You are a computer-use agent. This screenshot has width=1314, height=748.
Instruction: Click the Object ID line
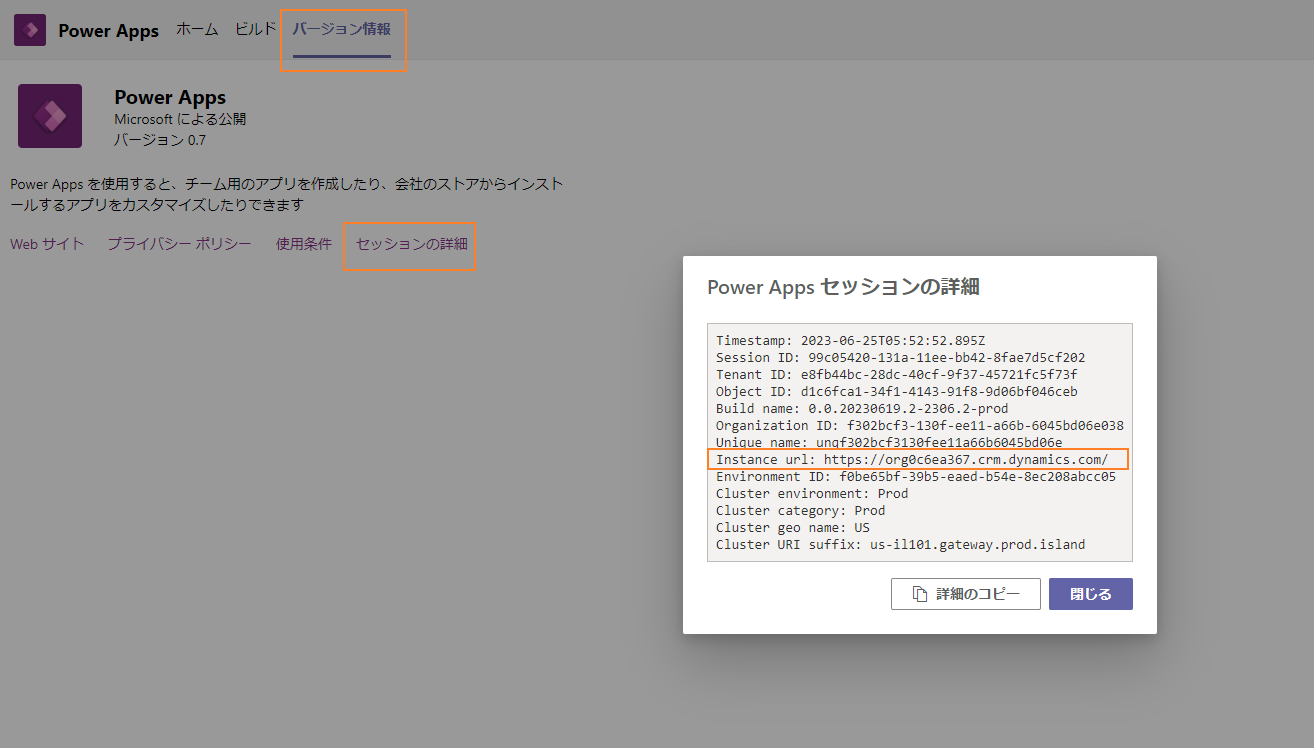(x=897, y=392)
